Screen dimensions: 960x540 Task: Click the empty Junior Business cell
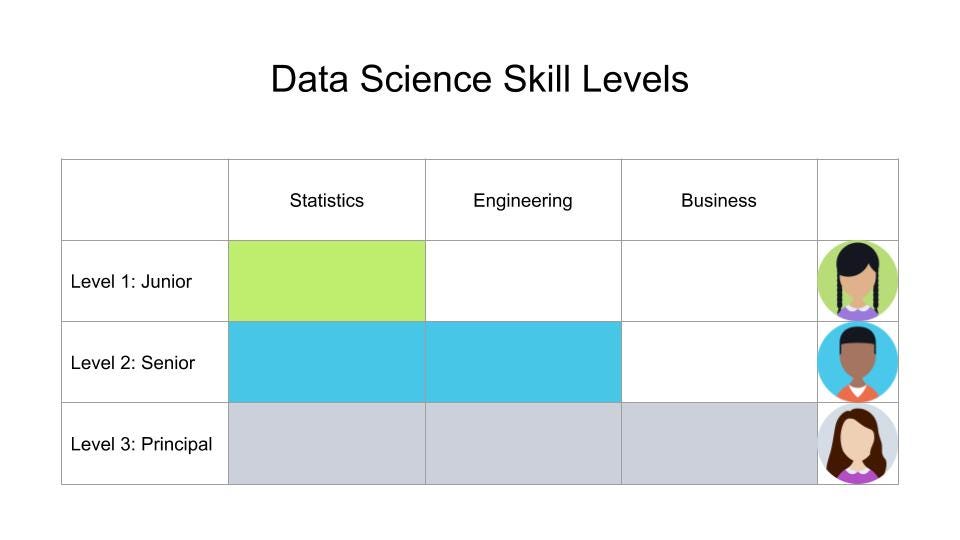pos(719,281)
